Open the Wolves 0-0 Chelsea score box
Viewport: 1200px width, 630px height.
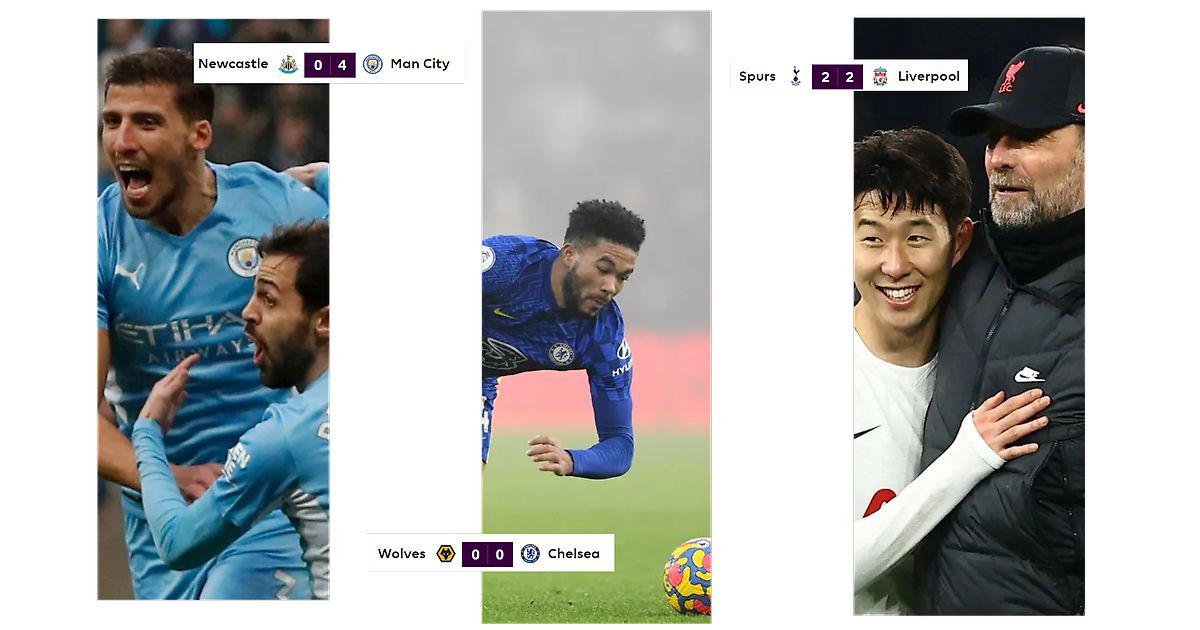[487, 554]
